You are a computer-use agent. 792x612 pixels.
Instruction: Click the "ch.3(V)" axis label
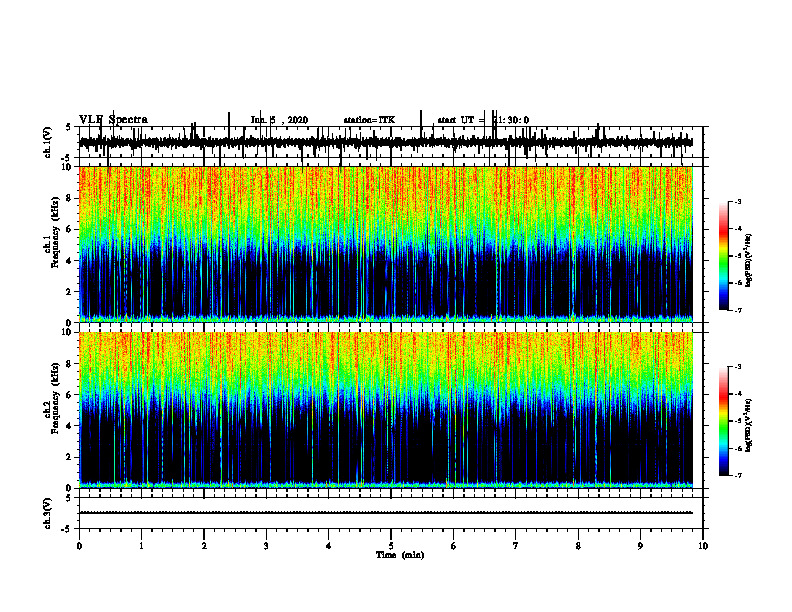tap(47, 513)
